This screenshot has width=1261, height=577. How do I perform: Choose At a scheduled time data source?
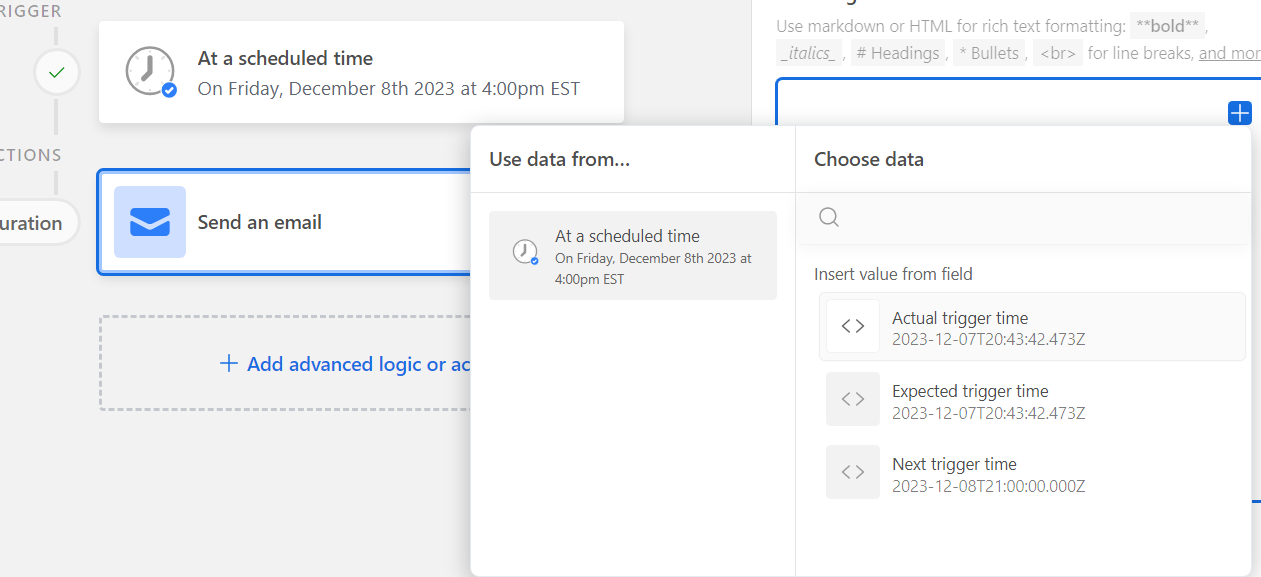click(x=633, y=256)
